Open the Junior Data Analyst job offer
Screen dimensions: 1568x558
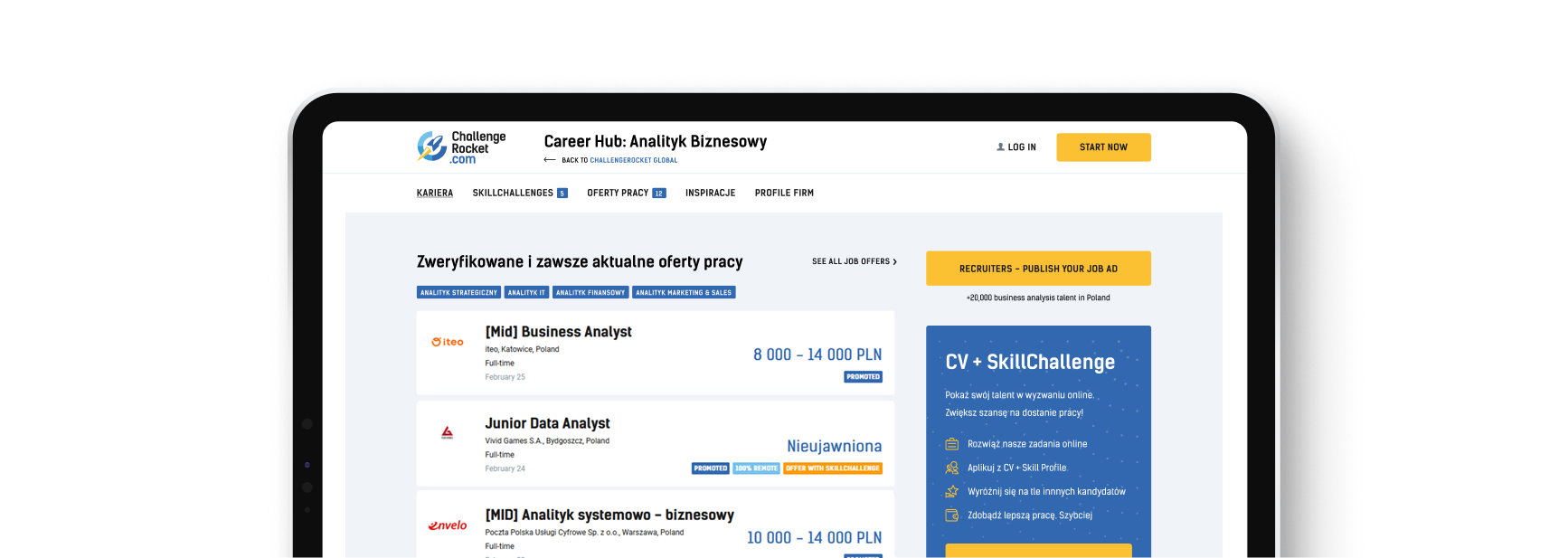click(x=547, y=423)
